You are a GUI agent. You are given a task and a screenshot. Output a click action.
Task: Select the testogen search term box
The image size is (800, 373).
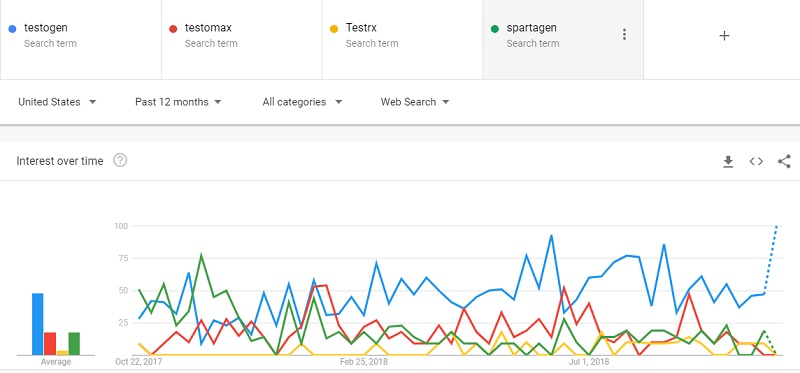(81, 39)
